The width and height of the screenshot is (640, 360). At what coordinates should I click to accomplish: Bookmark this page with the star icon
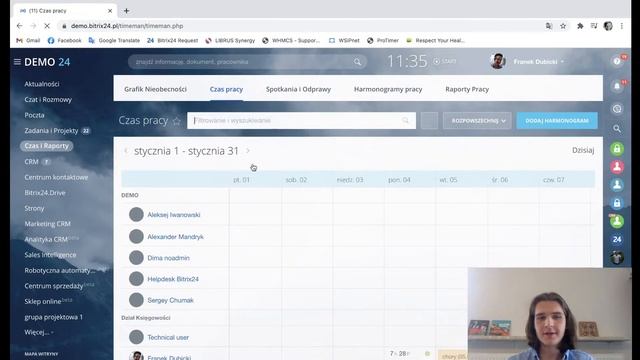[563, 26]
